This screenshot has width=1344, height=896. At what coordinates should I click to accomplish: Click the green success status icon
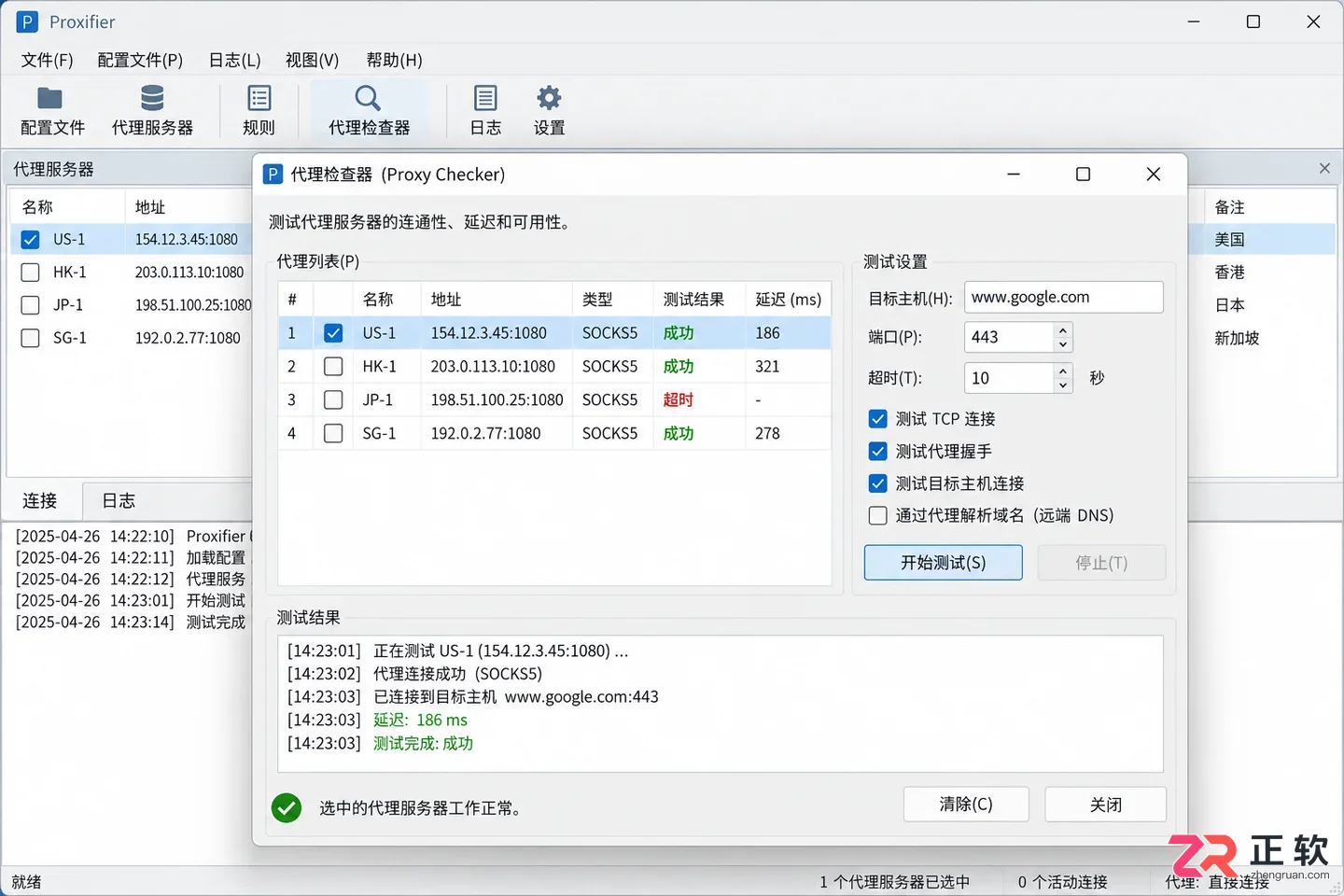[287, 807]
